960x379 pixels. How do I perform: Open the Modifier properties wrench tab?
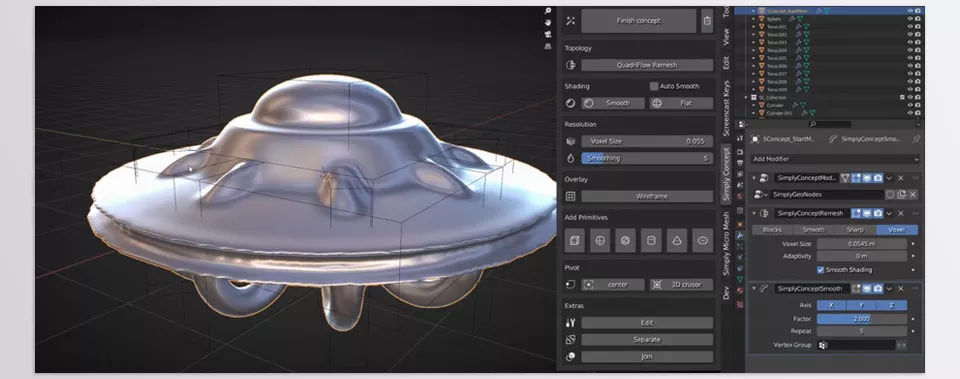740,235
